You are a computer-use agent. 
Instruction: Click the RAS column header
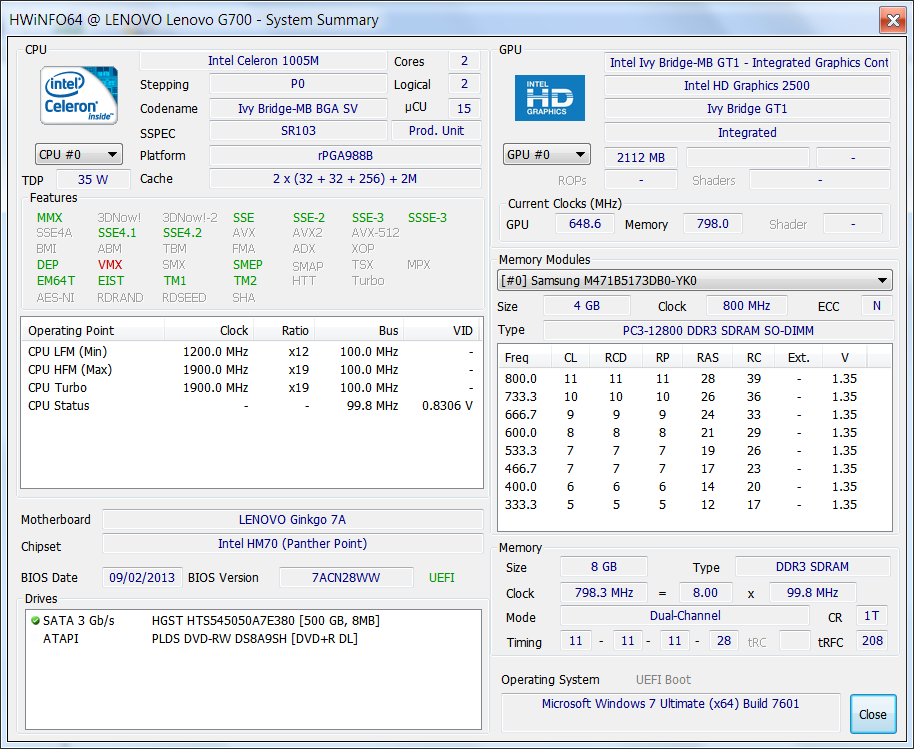tap(708, 357)
